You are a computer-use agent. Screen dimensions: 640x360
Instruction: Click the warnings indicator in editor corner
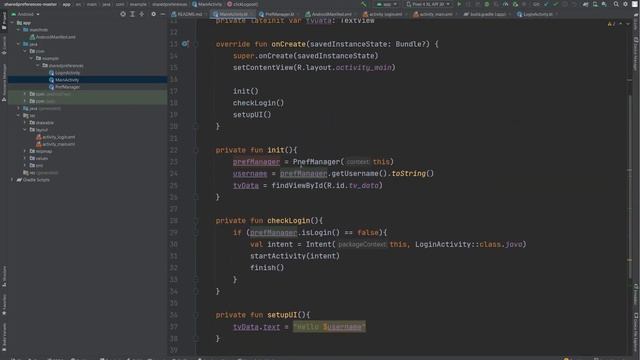(x=611, y=24)
